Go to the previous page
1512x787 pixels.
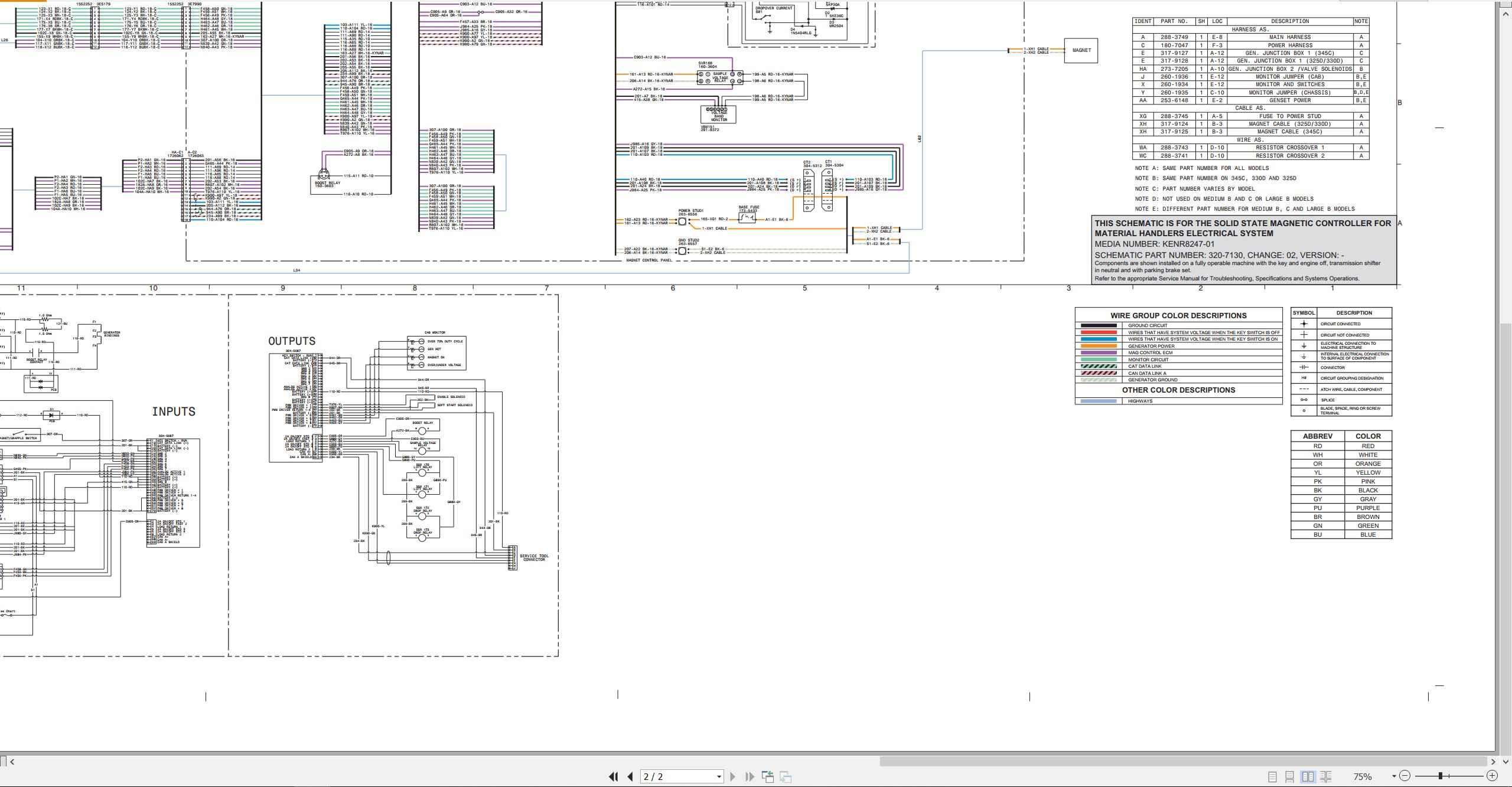pos(630,777)
